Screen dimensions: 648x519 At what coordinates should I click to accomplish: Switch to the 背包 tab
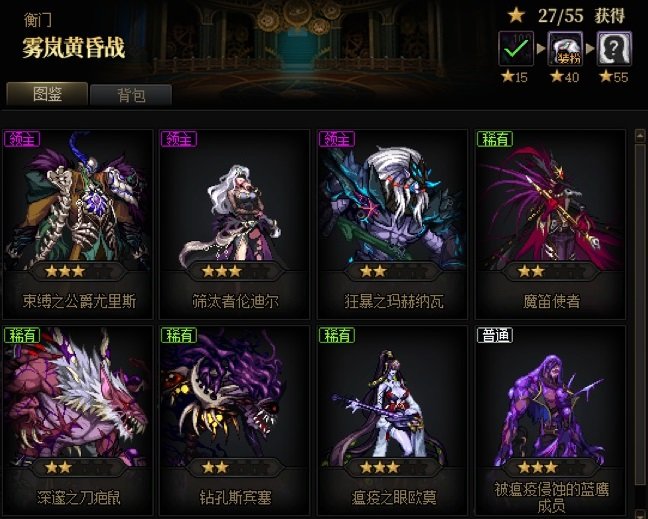click(131, 95)
